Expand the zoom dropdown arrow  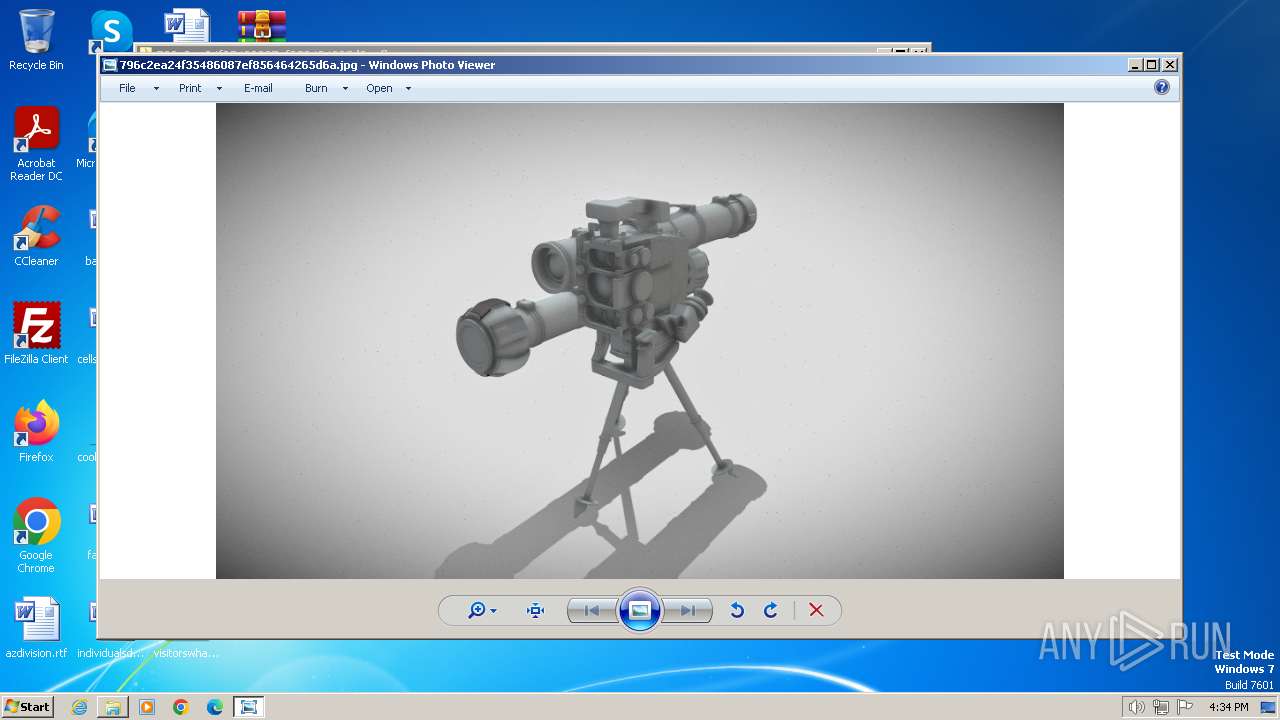[493, 611]
